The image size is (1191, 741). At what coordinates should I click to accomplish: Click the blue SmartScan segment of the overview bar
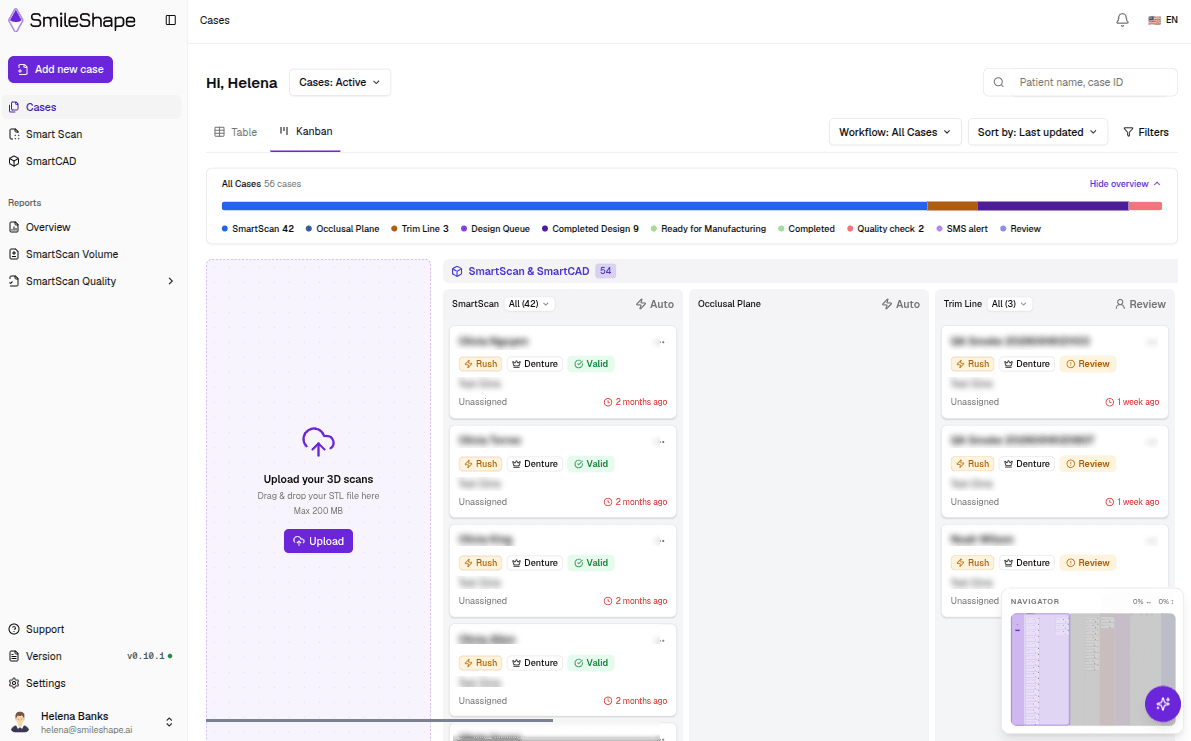pyautogui.click(x=574, y=206)
